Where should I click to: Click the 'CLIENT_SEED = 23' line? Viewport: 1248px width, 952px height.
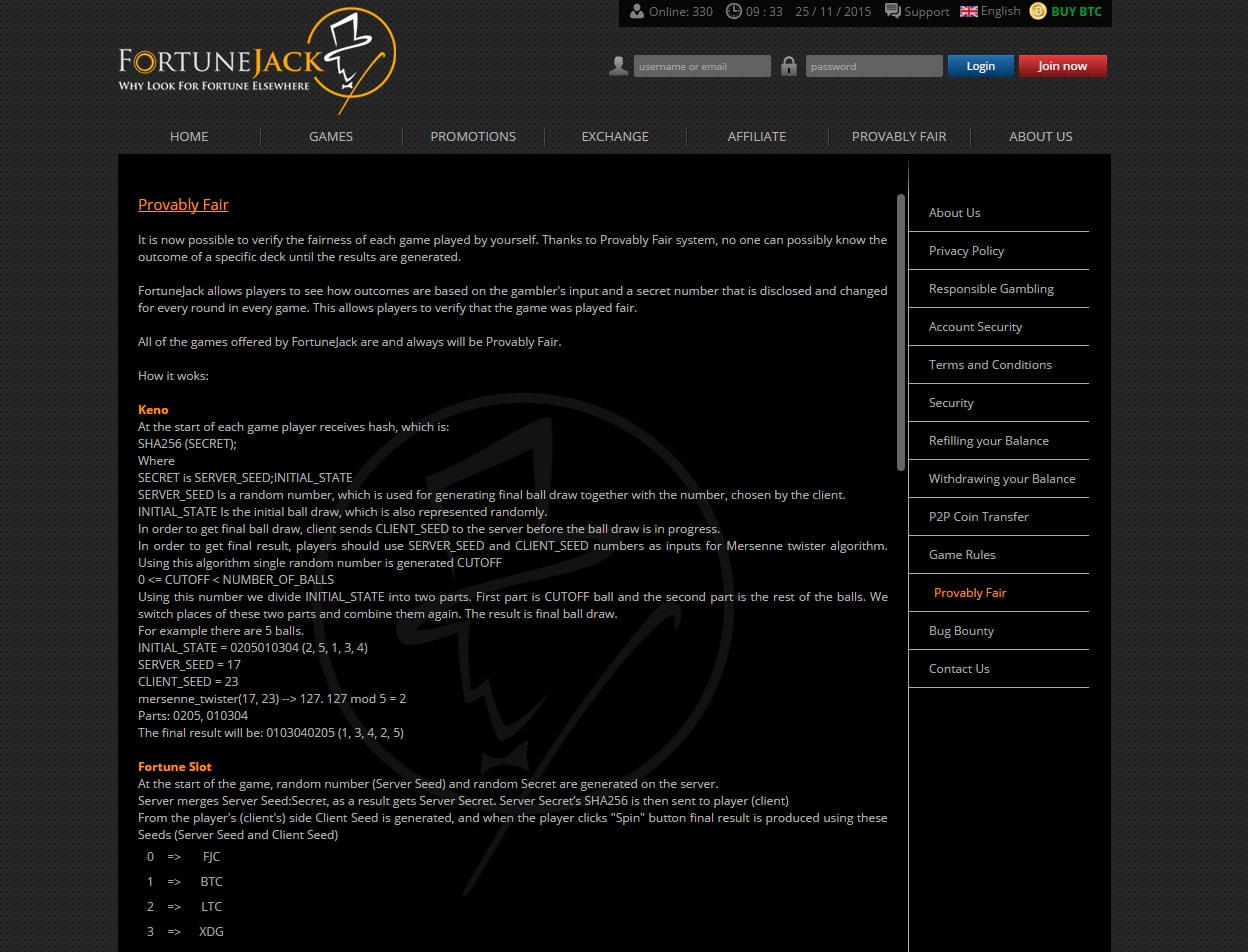[x=188, y=682]
